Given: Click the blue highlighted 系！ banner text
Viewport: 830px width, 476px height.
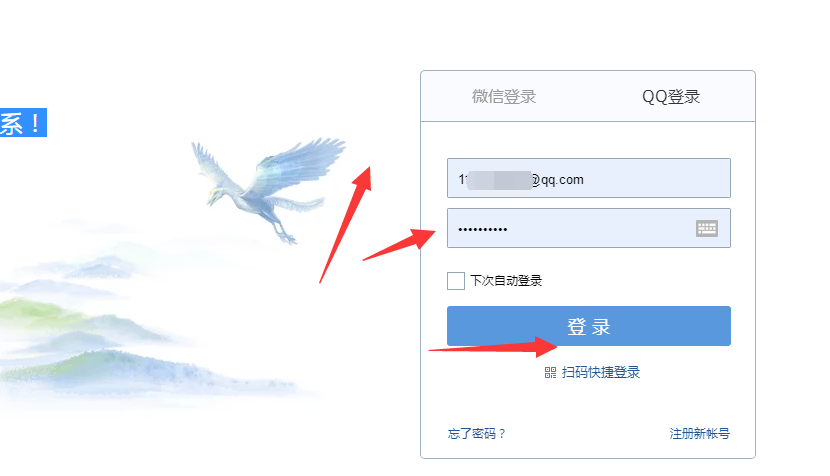Looking at the screenshot, I should (23, 122).
